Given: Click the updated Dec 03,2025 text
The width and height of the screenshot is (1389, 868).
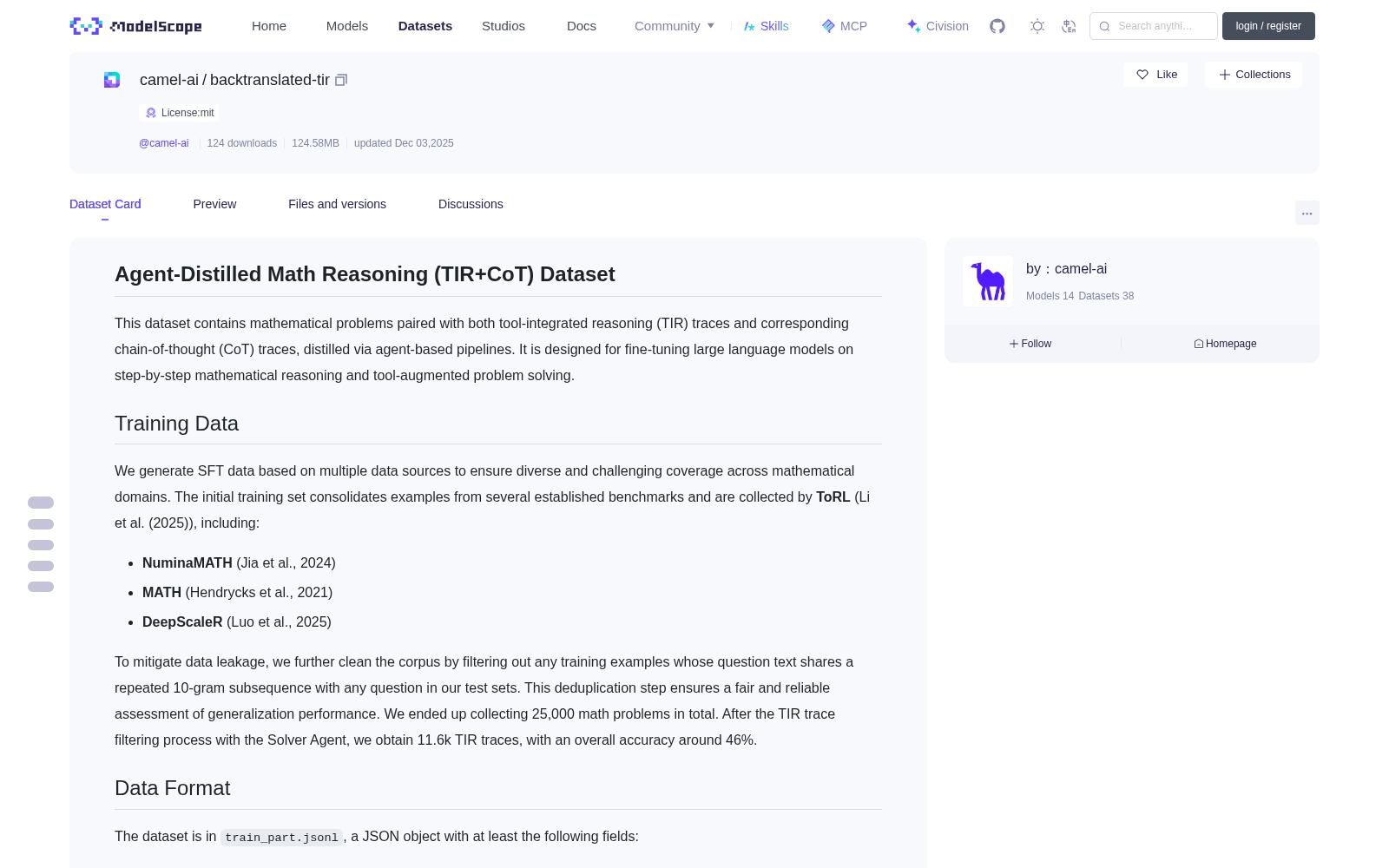Looking at the screenshot, I should tap(404, 143).
